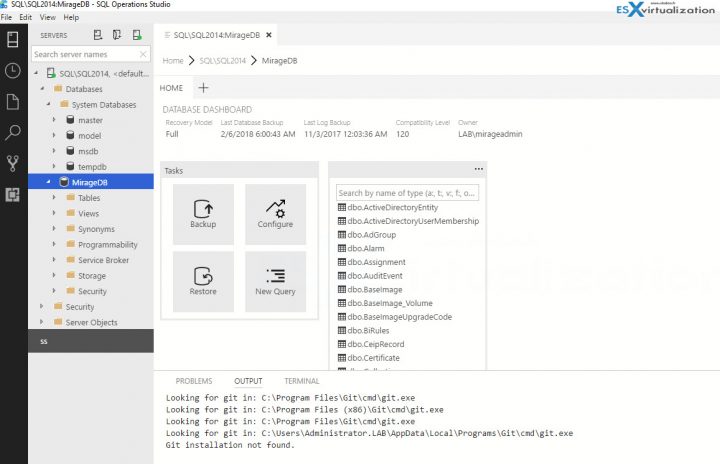The height and width of the screenshot is (464, 720).
Task: Select dbo.BaseImage in the object list
Action: click(x=375, y=289)
